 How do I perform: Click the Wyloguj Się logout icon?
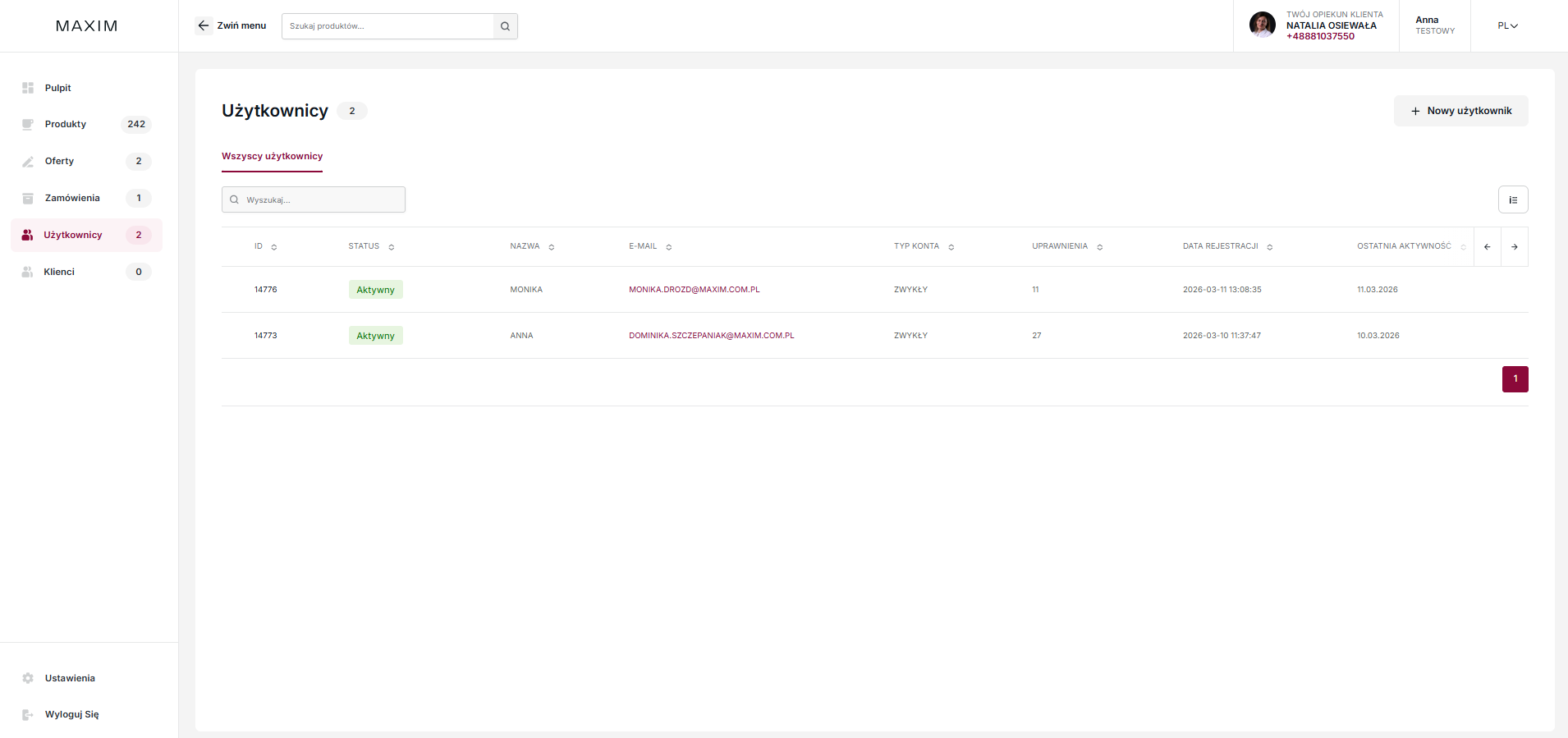(x=28, y=714)
